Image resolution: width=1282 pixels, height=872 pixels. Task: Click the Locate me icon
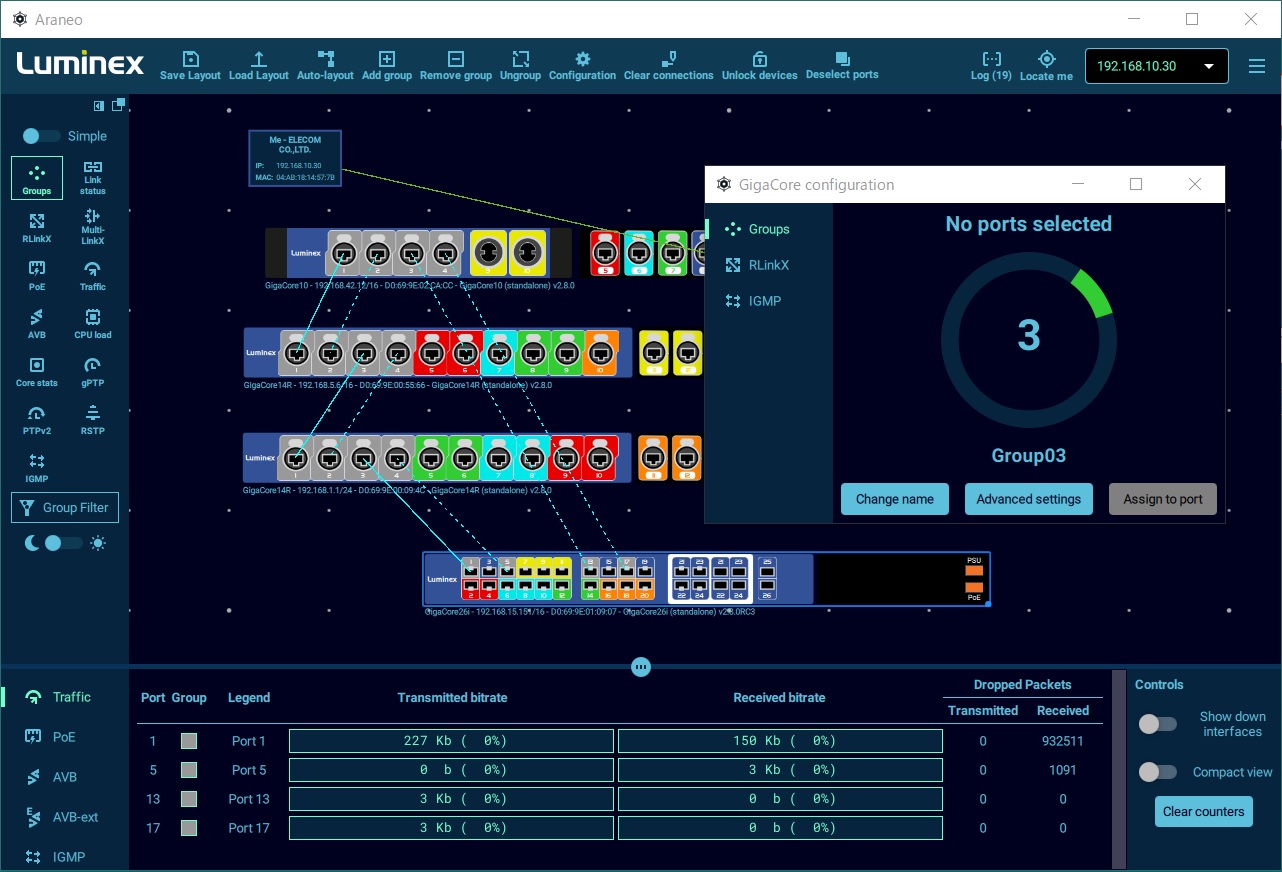1046,66
